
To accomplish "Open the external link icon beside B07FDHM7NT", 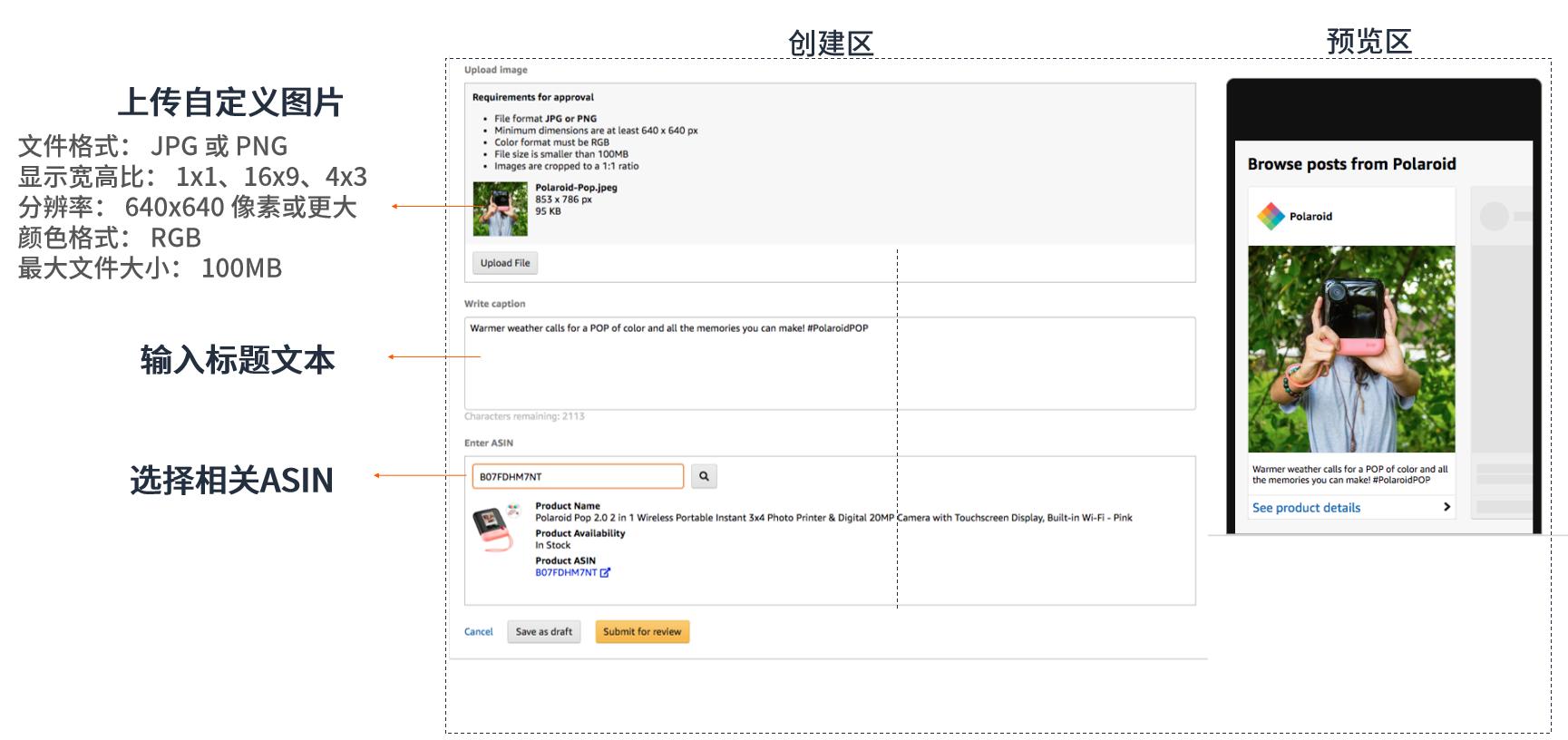I will 605,573.
